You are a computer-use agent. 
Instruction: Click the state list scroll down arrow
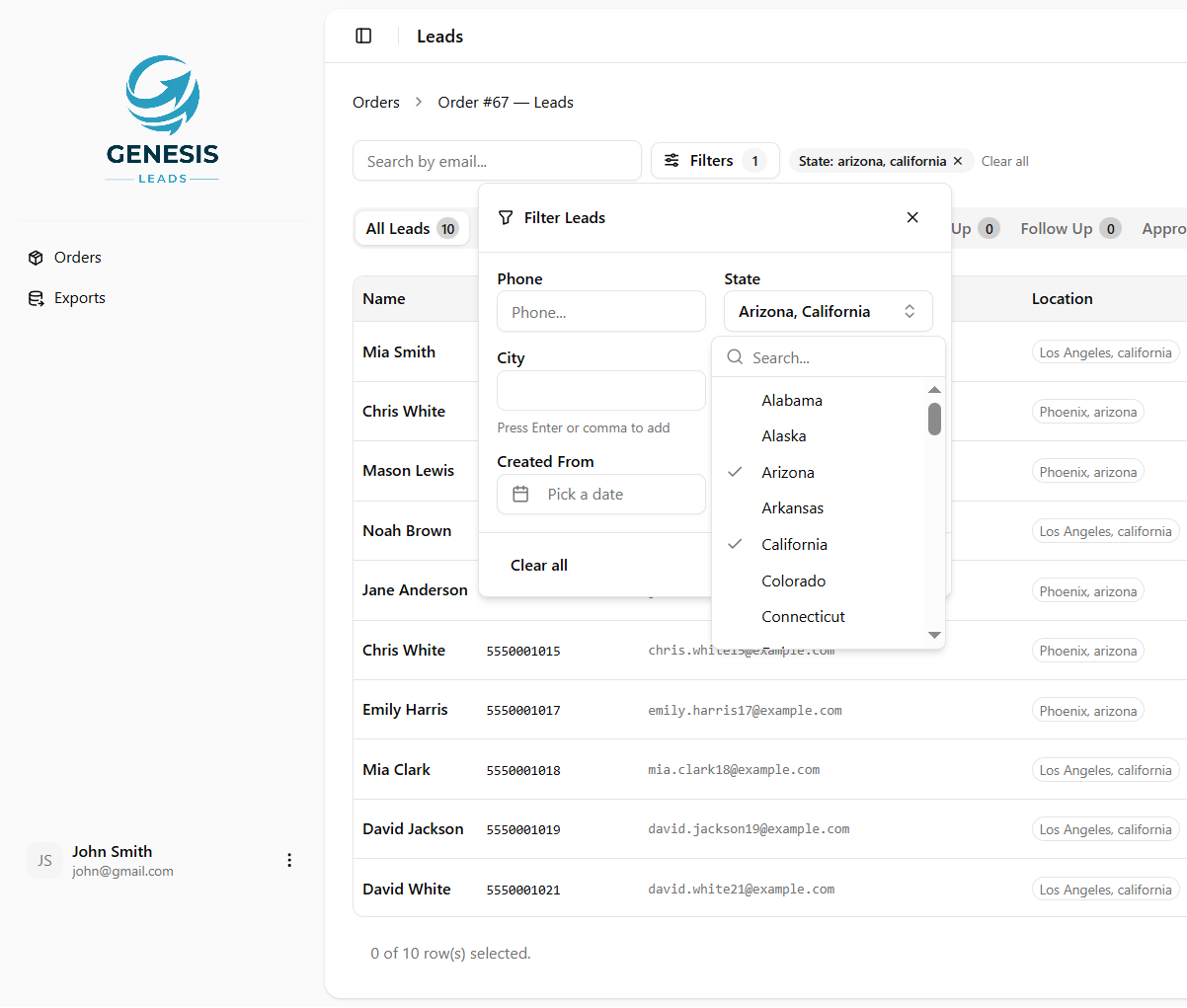pyautogui.click(x=934, y=635)
